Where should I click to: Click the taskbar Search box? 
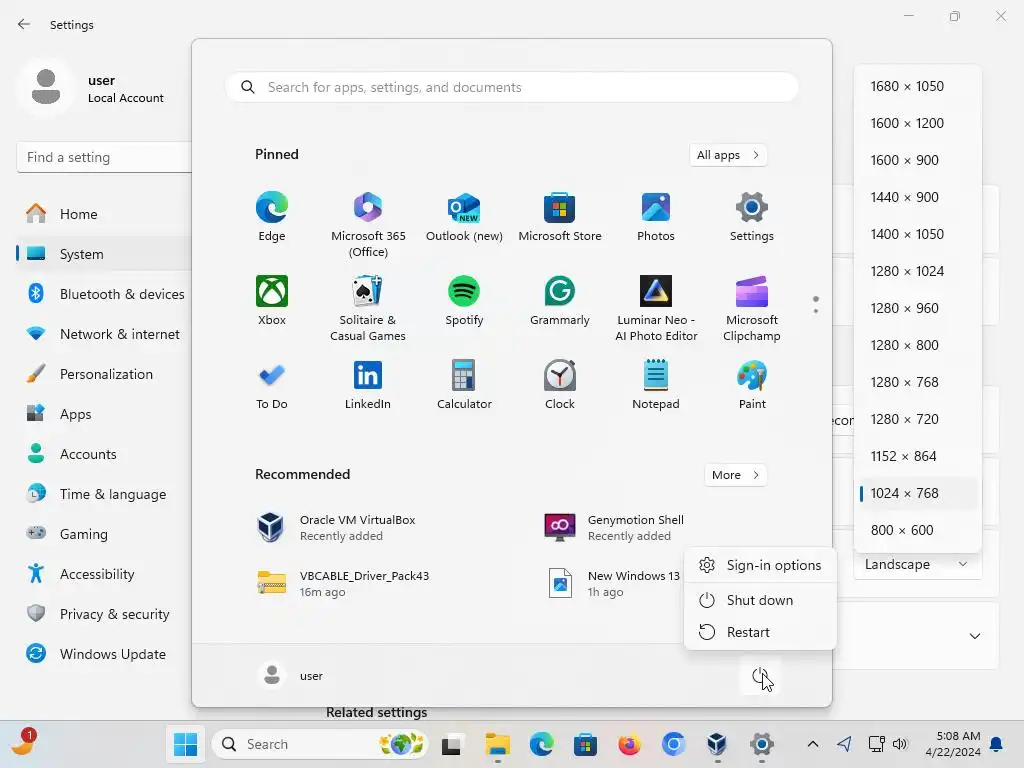tap(320, 744)
